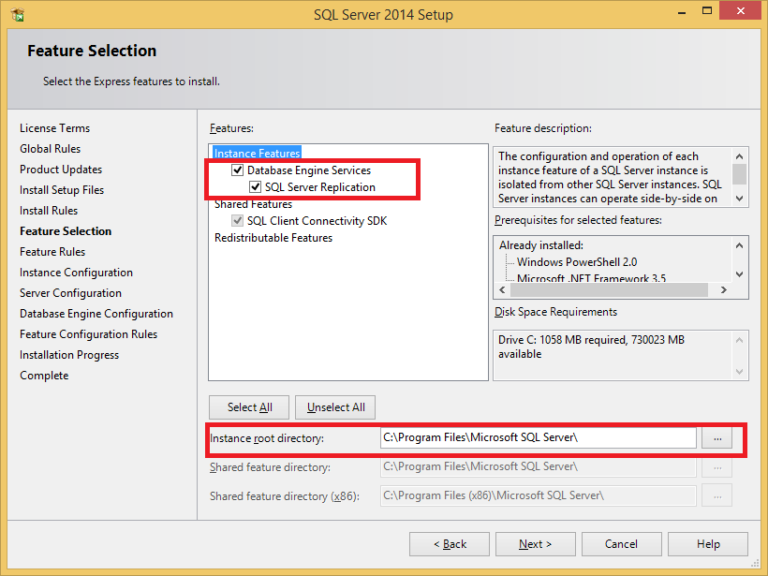Select the Shared Features tree heading

click(253, 204)
